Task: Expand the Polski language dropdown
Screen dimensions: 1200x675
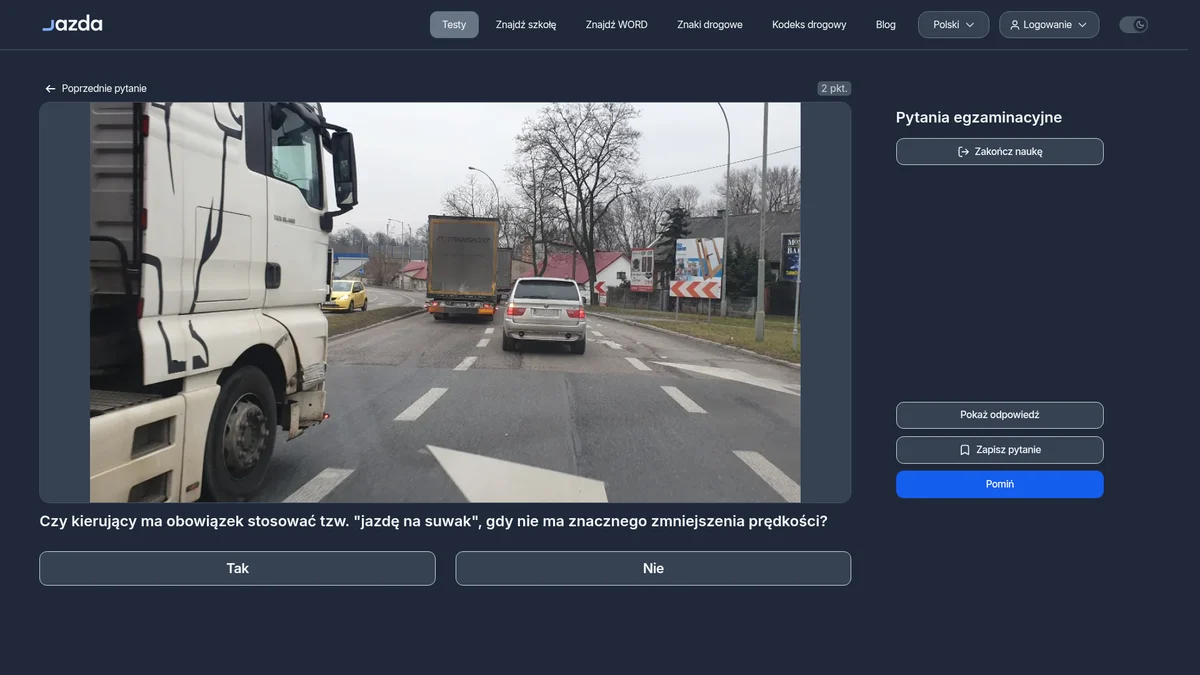Action: [954, 25]
